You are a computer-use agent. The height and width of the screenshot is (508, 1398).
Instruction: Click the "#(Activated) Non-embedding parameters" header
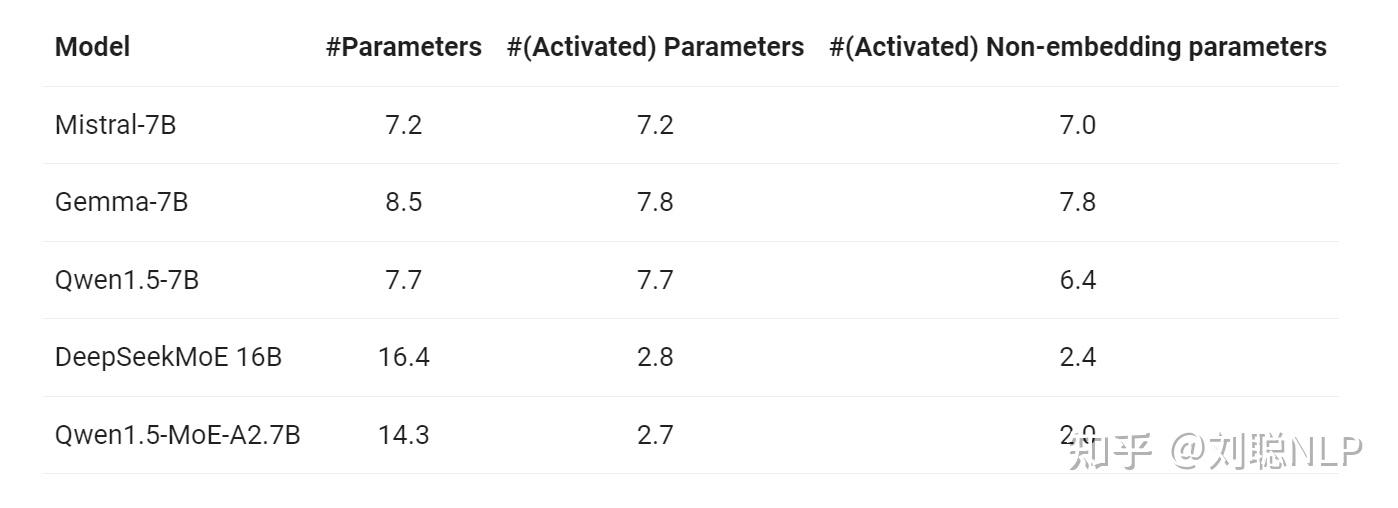tap(1077, 47)
